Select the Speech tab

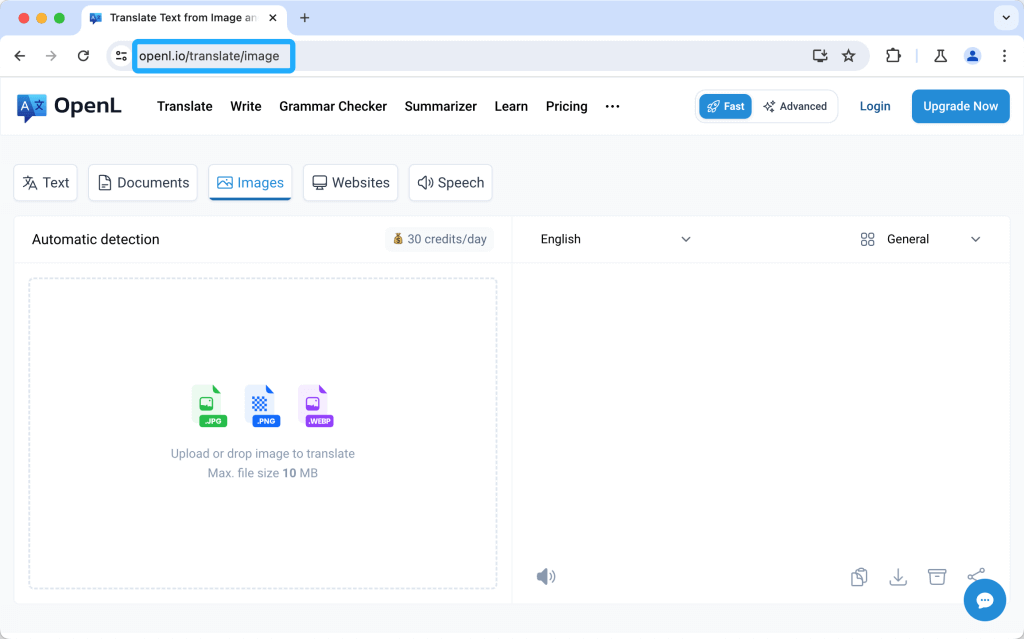click(x=450, y=183)
